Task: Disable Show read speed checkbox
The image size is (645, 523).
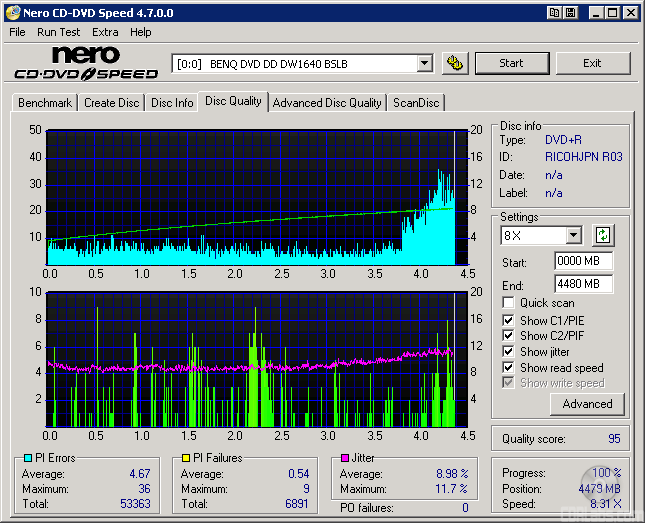Action: [509, 368]
